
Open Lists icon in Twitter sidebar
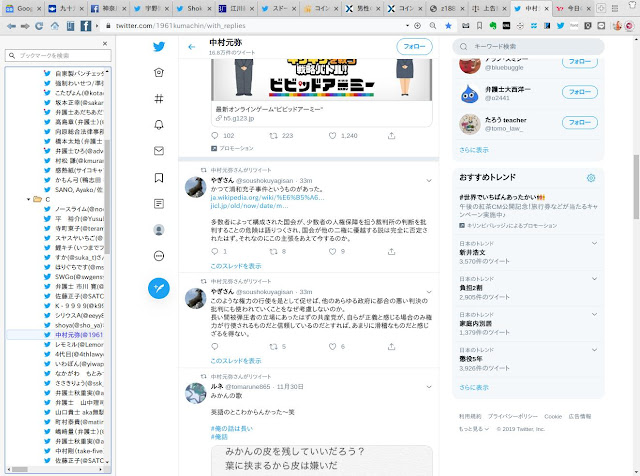tap(159, 204)
